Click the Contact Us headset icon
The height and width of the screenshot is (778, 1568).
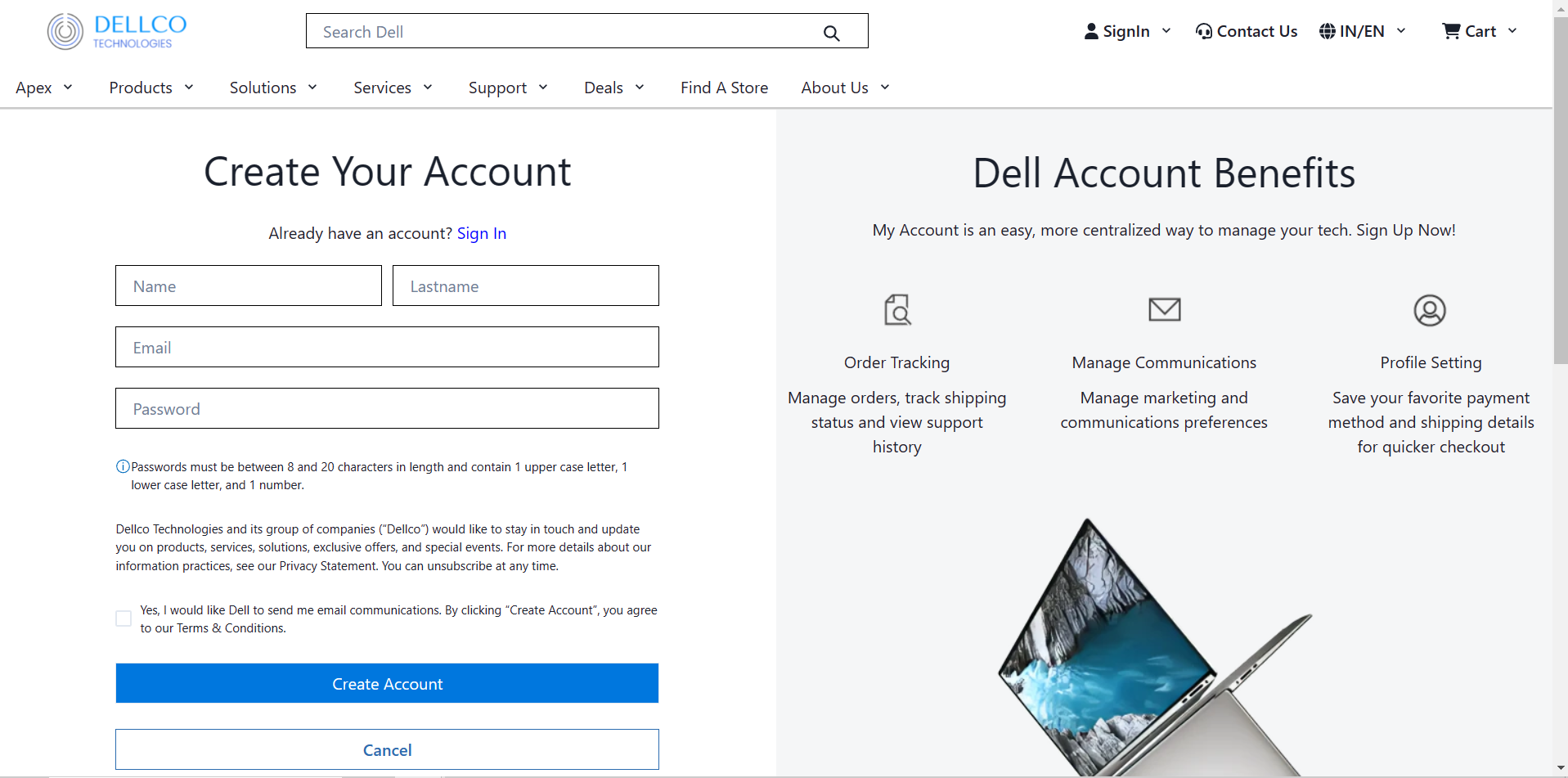[1203, 31]
